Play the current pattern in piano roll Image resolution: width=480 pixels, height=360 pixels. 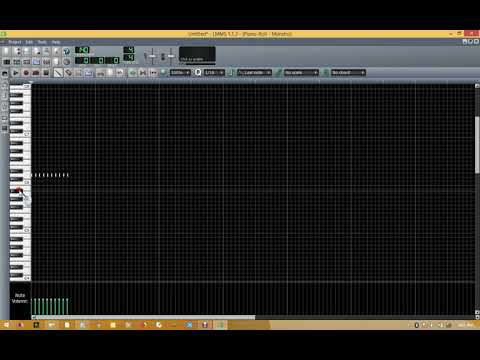[x=15, y=73]
